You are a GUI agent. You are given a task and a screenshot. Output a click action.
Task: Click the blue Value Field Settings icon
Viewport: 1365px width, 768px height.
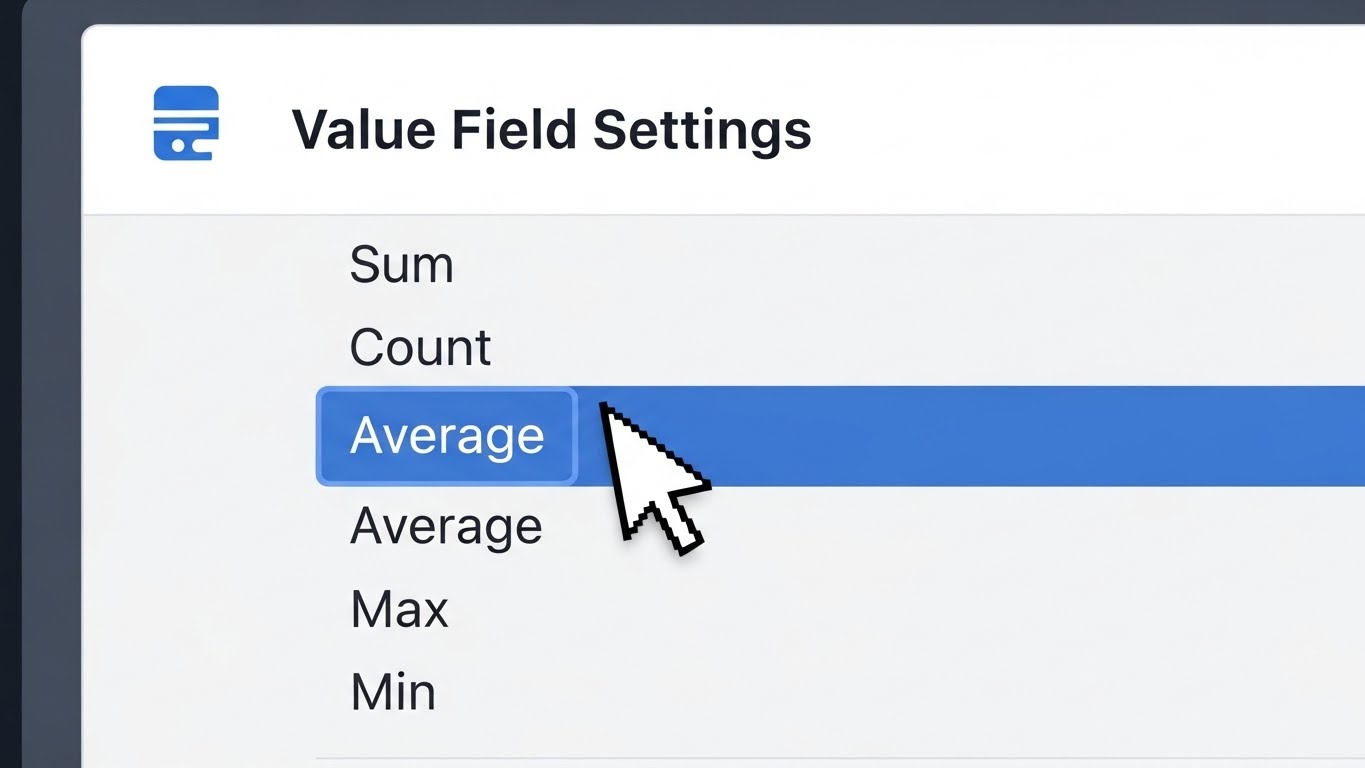[186, 124]
